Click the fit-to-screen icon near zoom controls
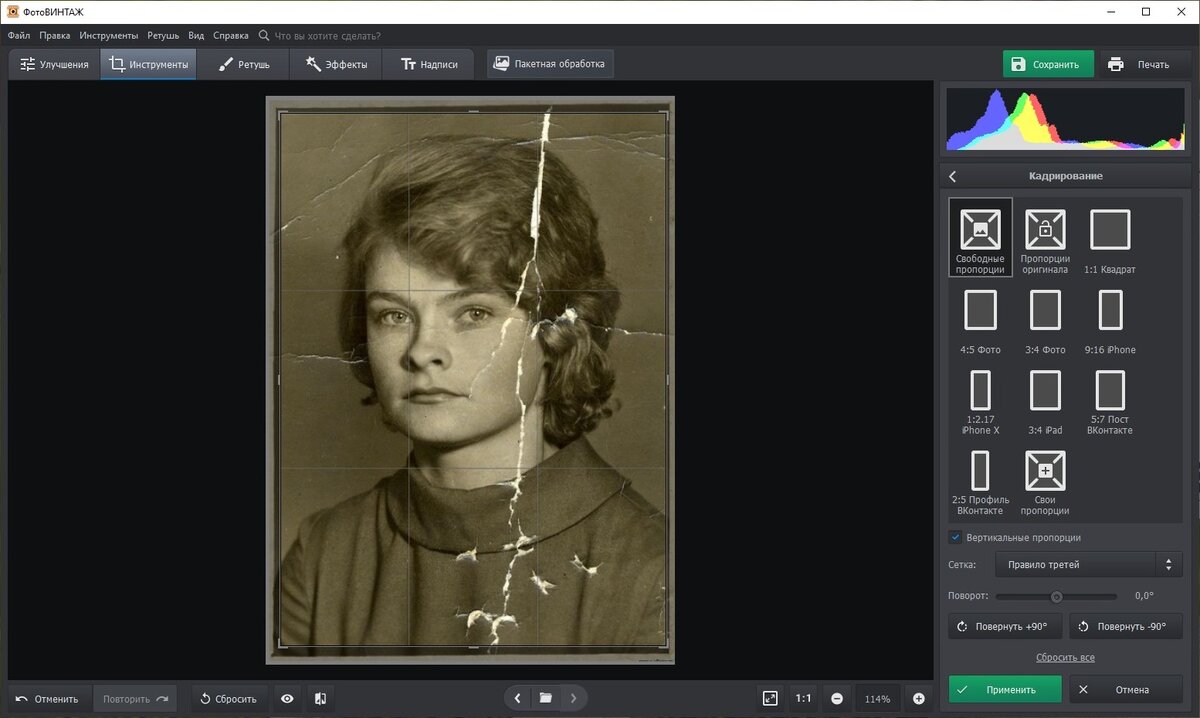 [x=768, y=698]
